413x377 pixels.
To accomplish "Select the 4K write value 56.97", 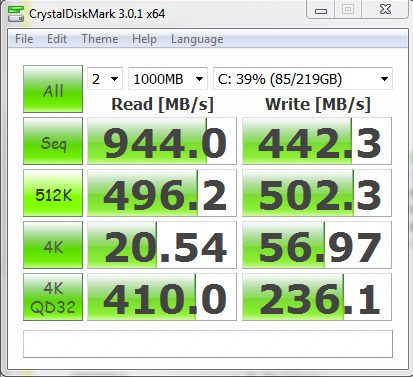I will pyautogui.click(x=317, y=245).
